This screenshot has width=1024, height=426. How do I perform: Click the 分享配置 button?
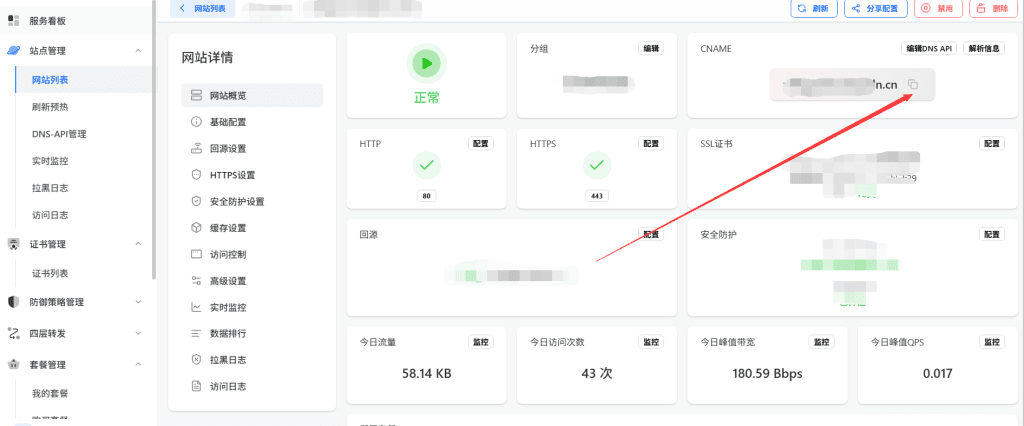click(876, 8)
